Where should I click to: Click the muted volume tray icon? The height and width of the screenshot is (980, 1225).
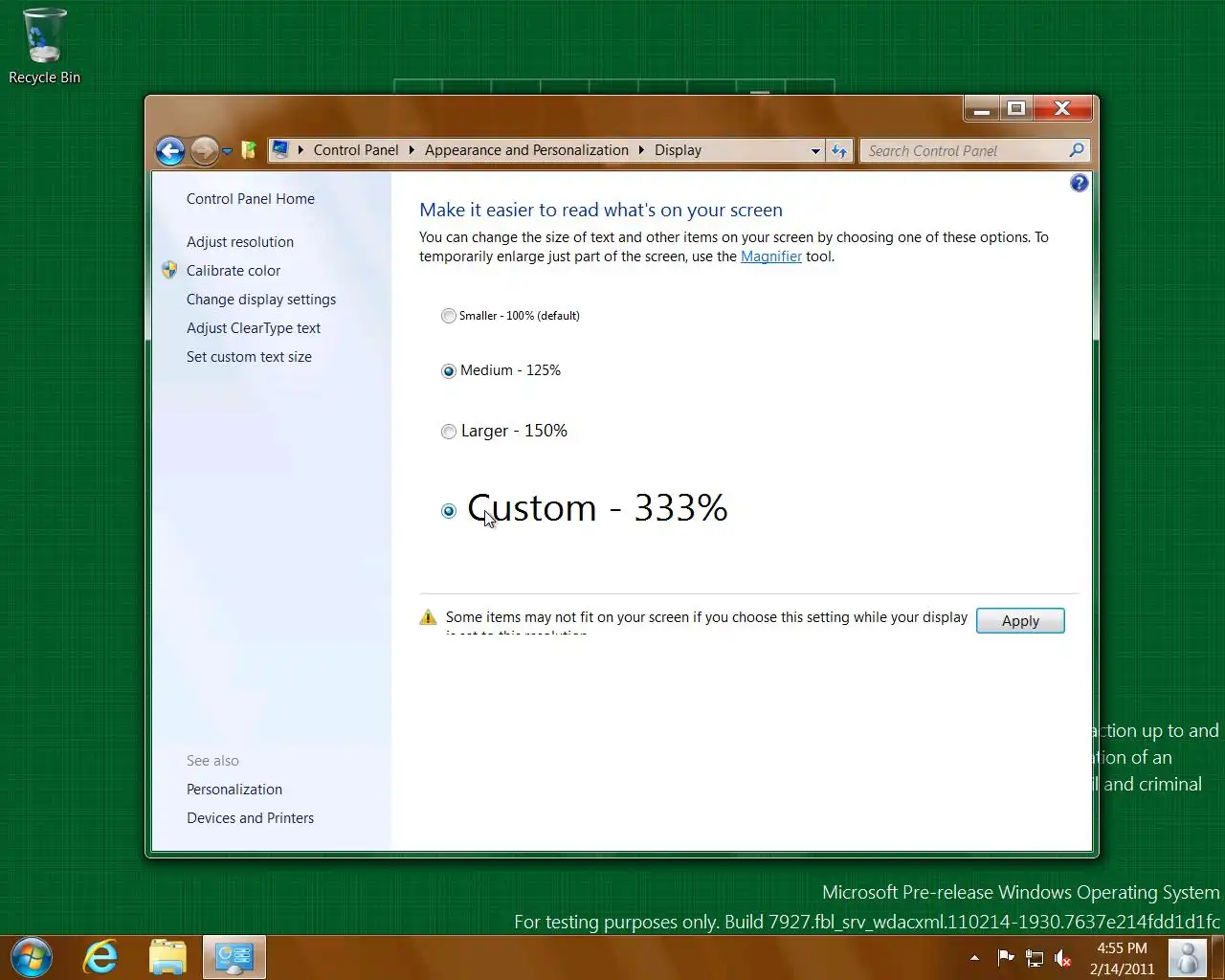[x=1062, y=958]
